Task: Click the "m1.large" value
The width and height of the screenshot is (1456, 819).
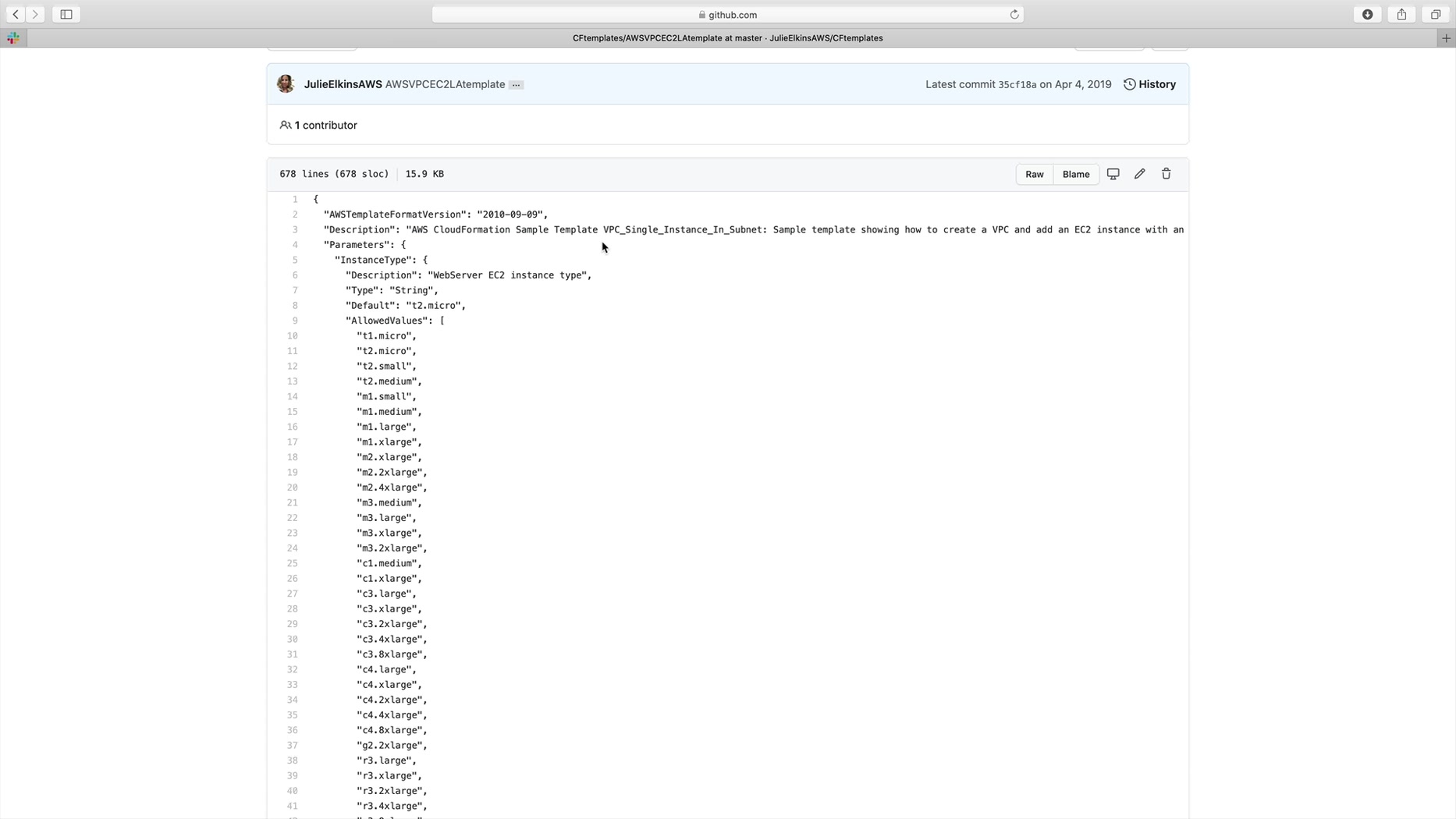Action: tap(387, 427)
